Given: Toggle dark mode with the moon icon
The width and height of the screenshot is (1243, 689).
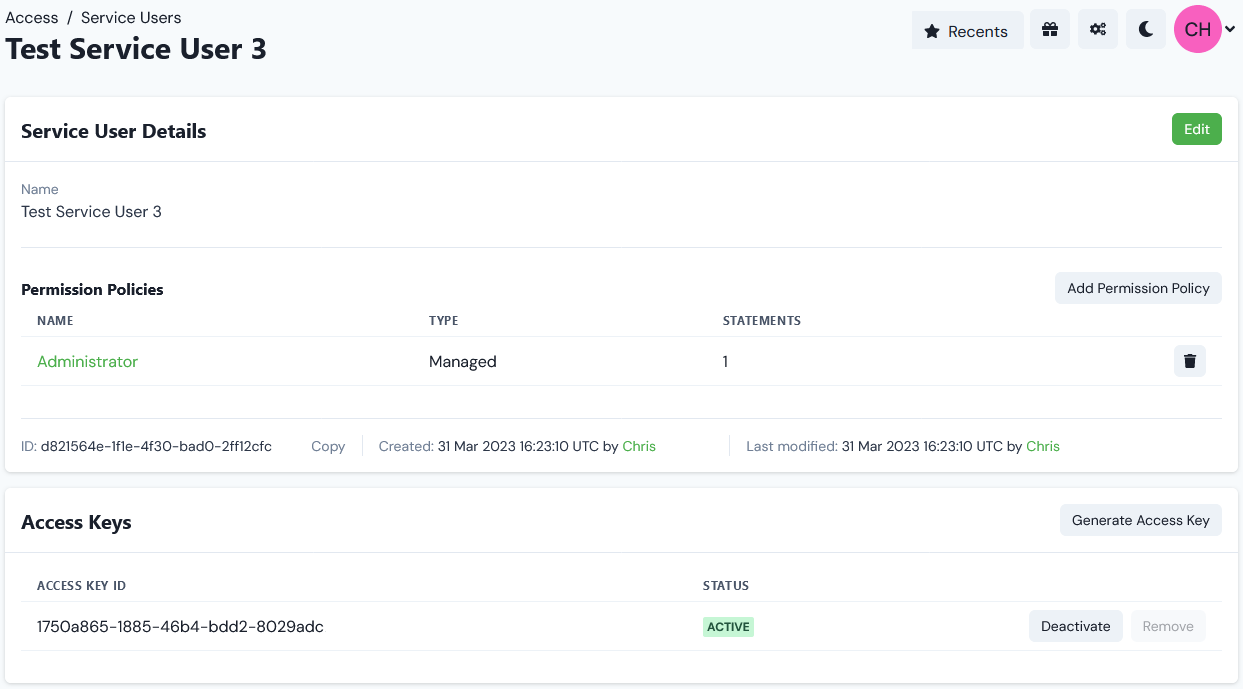Looking at the screenshot, I should (1145, 29).
